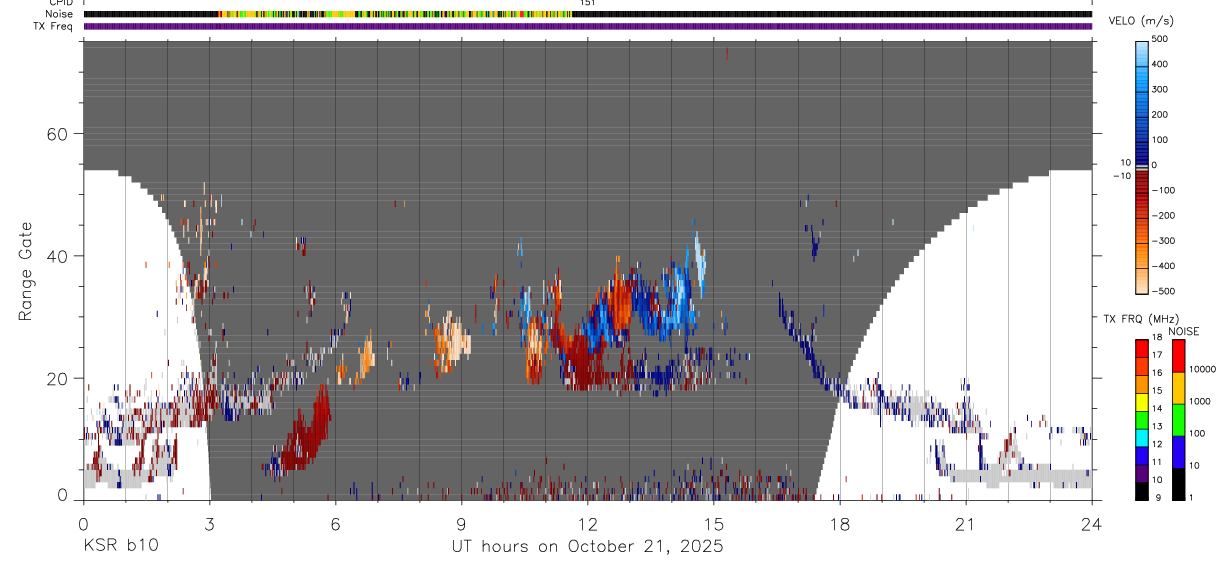This screenshot has height=567, width=1228.
Task: Click the 'KSR b10' radar beam label
Action: (119, 546)
